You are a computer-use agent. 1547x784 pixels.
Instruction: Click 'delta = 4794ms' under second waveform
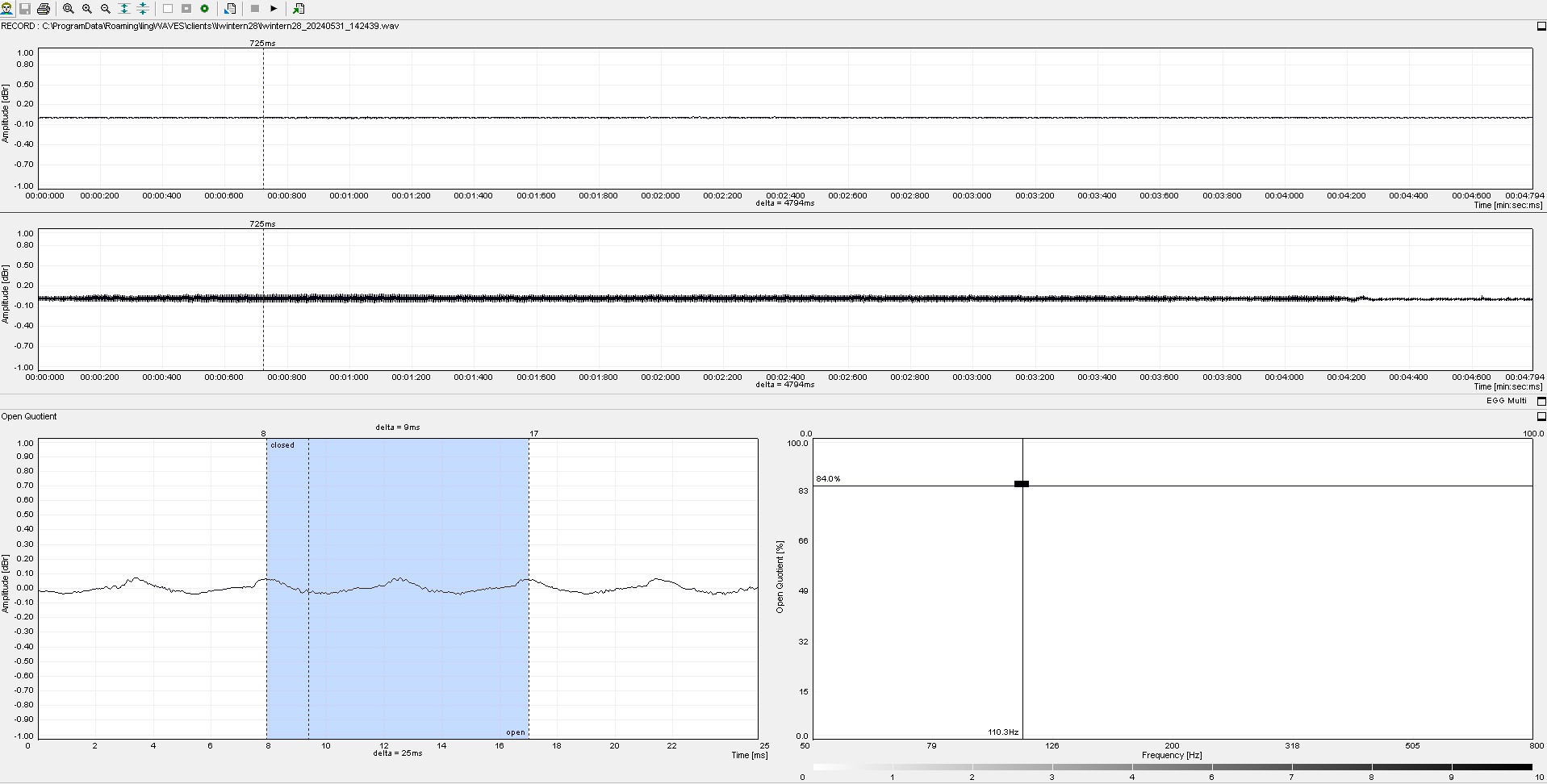[785, 385]
